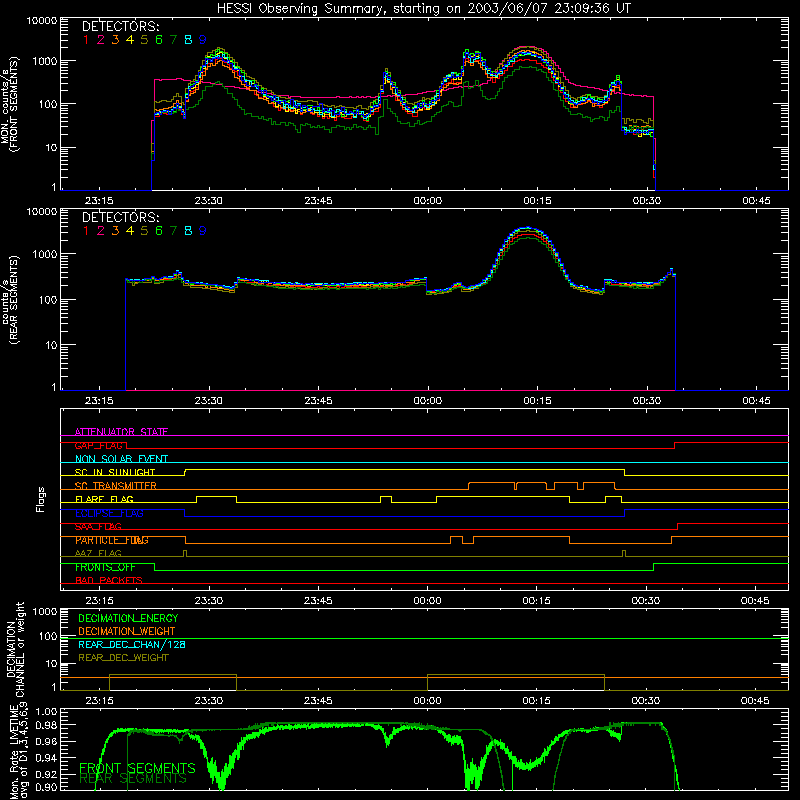Click the PARTICLE_FLAG label
This screenshot has height=800, width=800.
pos(112,540)
